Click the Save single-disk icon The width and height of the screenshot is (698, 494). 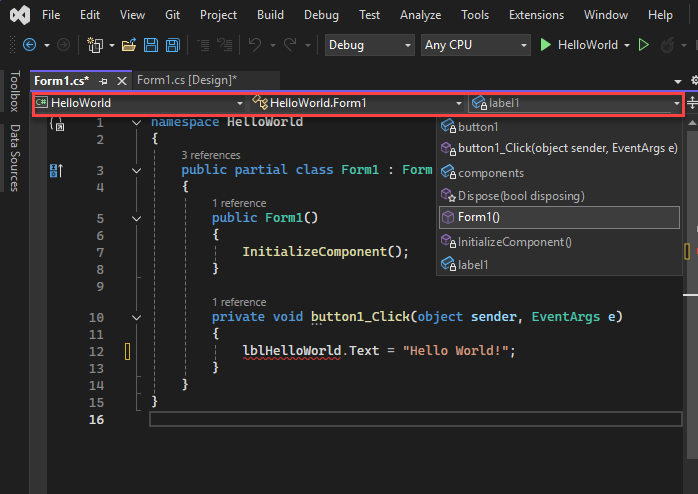coord(151,45)
